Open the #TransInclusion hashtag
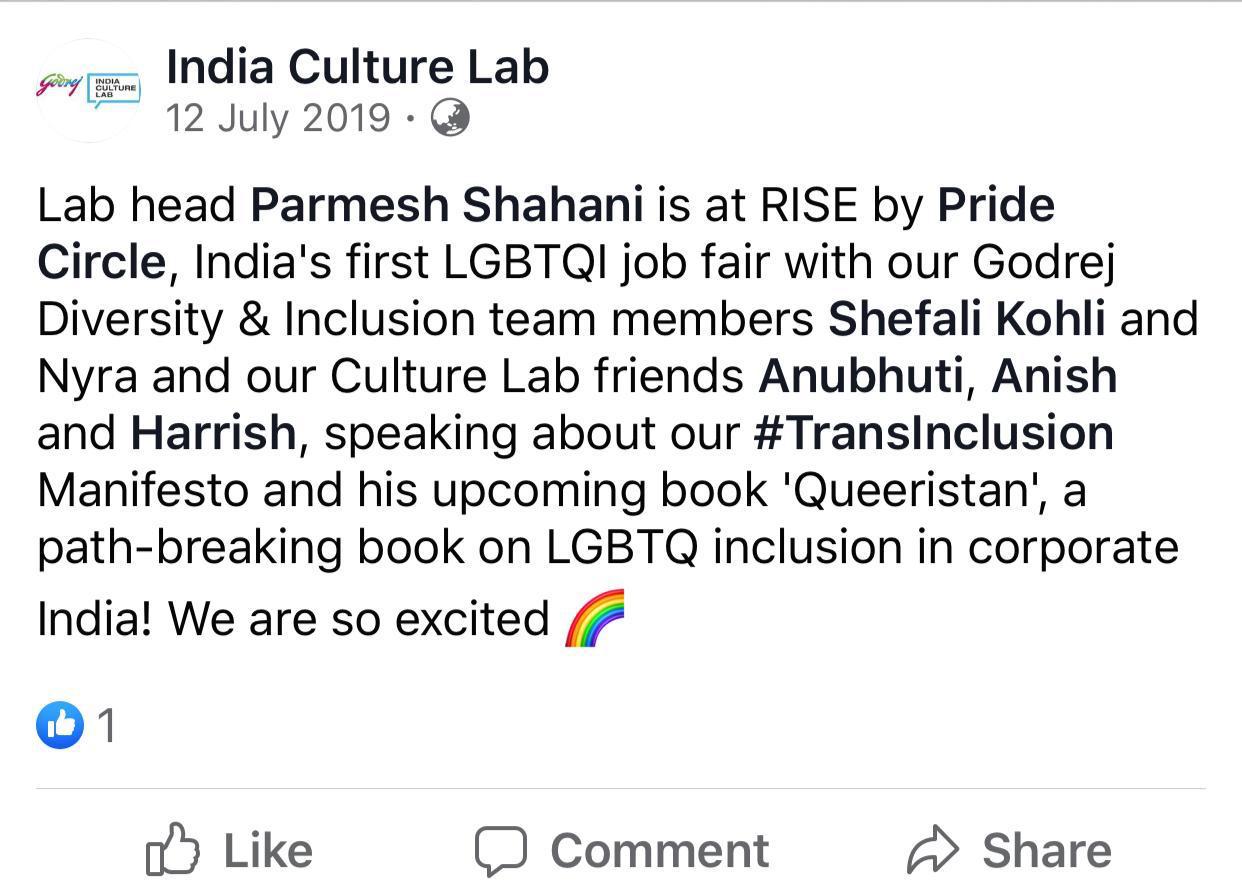1242x893 pixels. pyautogui.click(x=933, y=433)
